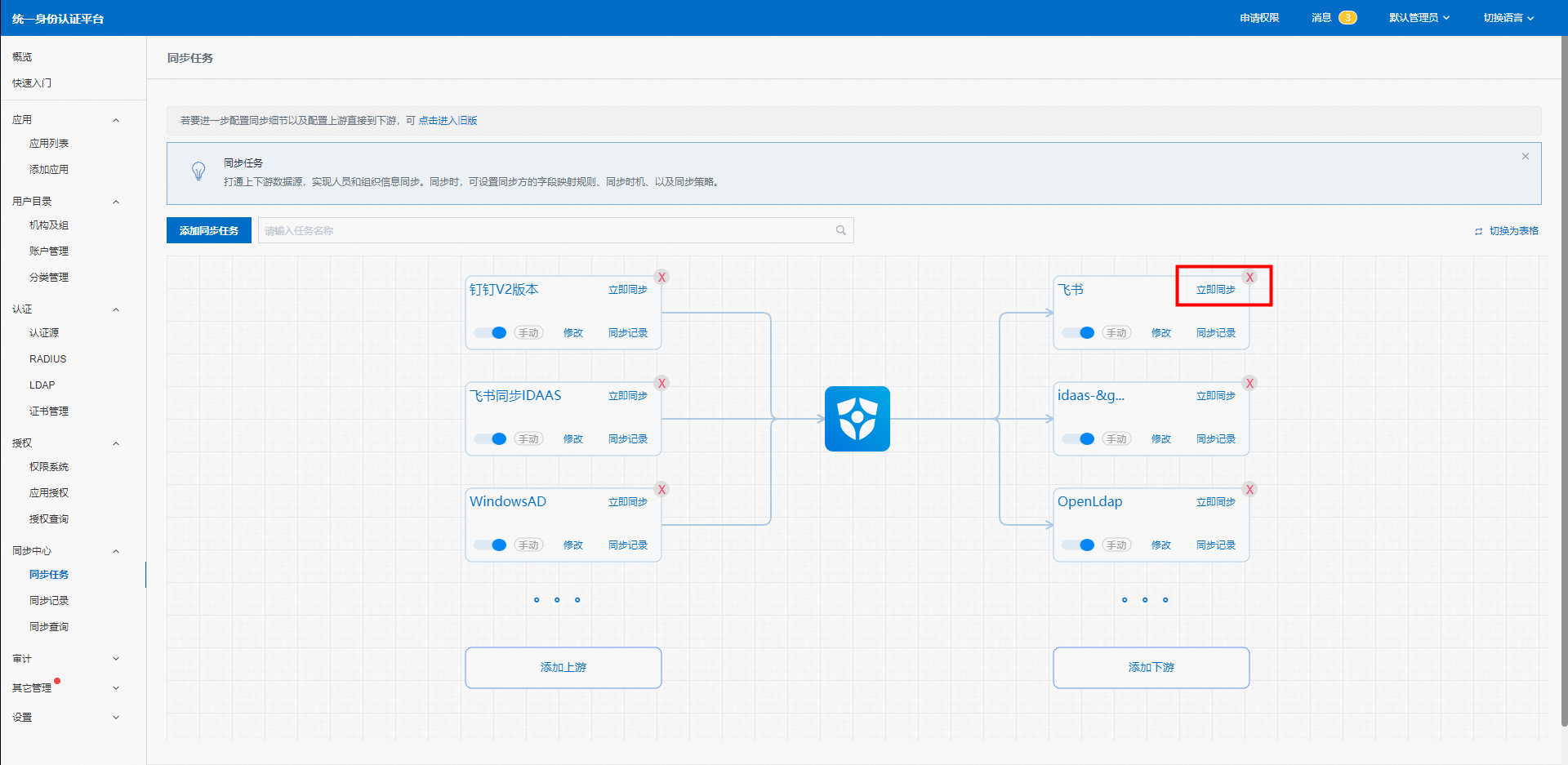Toggle the OpenLdap sync switch
Image resolution: width=1568 pixels, height=765 pixels.
coord(1080,545)
